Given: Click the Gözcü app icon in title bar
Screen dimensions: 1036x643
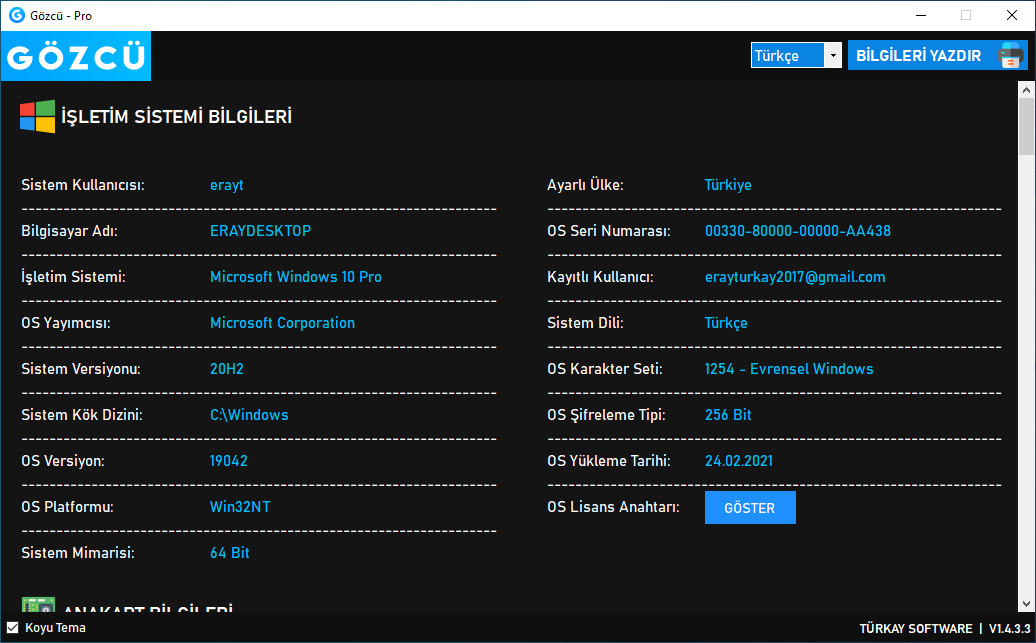Looking at the screenshot, I should coord(17,15).
